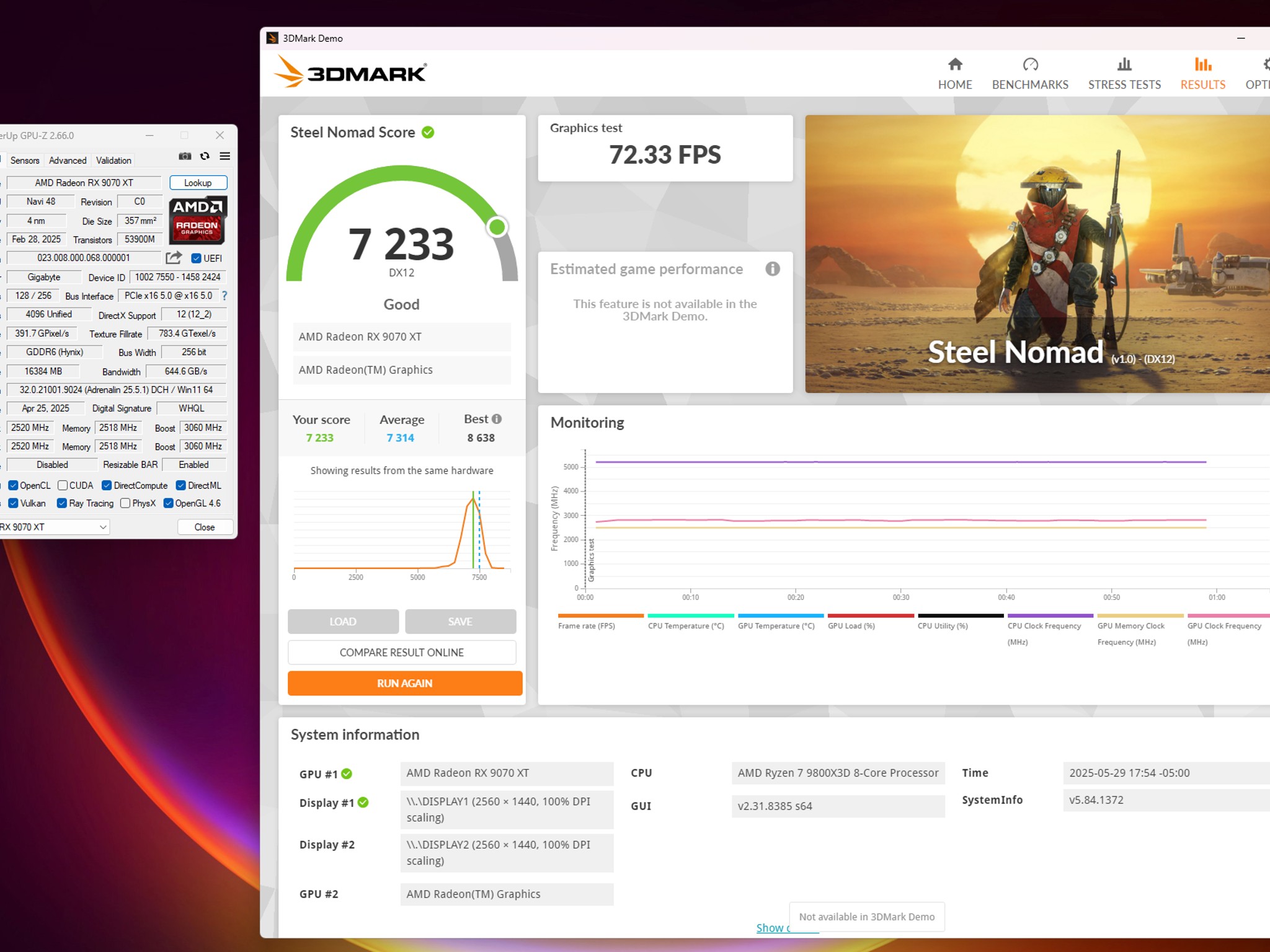Toggle the OpenCL checkbox

click(12, 485)
